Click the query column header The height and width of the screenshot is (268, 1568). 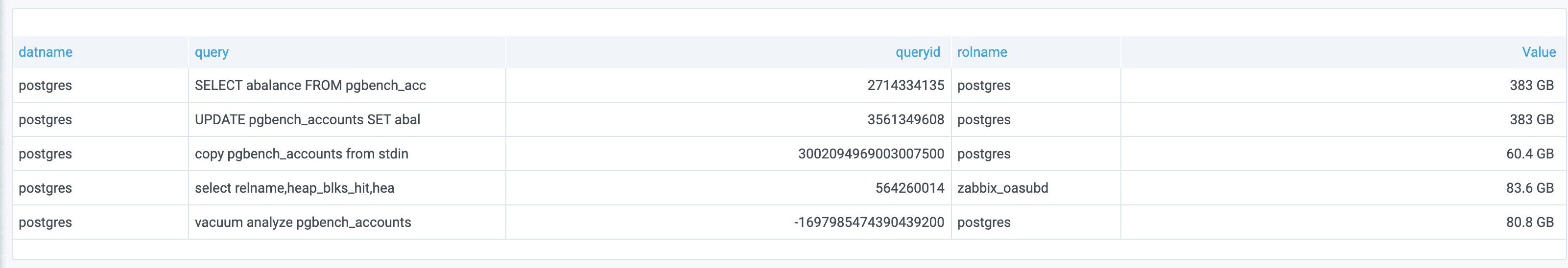click(x=211, y=52)
